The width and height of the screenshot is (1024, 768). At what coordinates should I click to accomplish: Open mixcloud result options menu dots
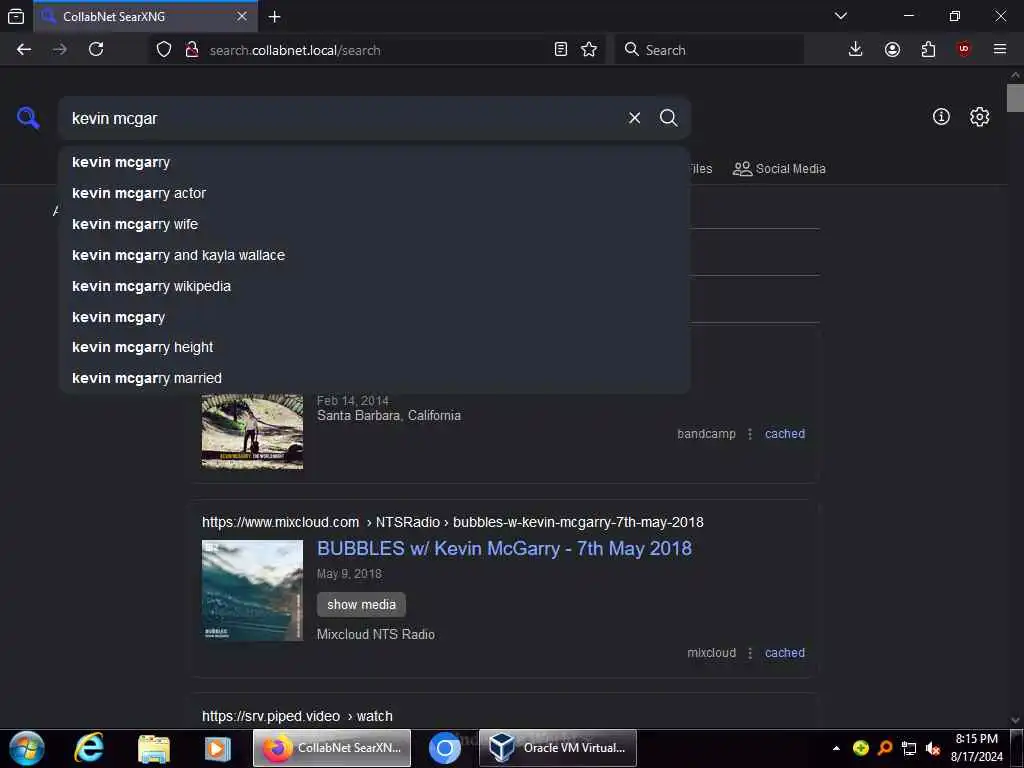coord(750,652)
